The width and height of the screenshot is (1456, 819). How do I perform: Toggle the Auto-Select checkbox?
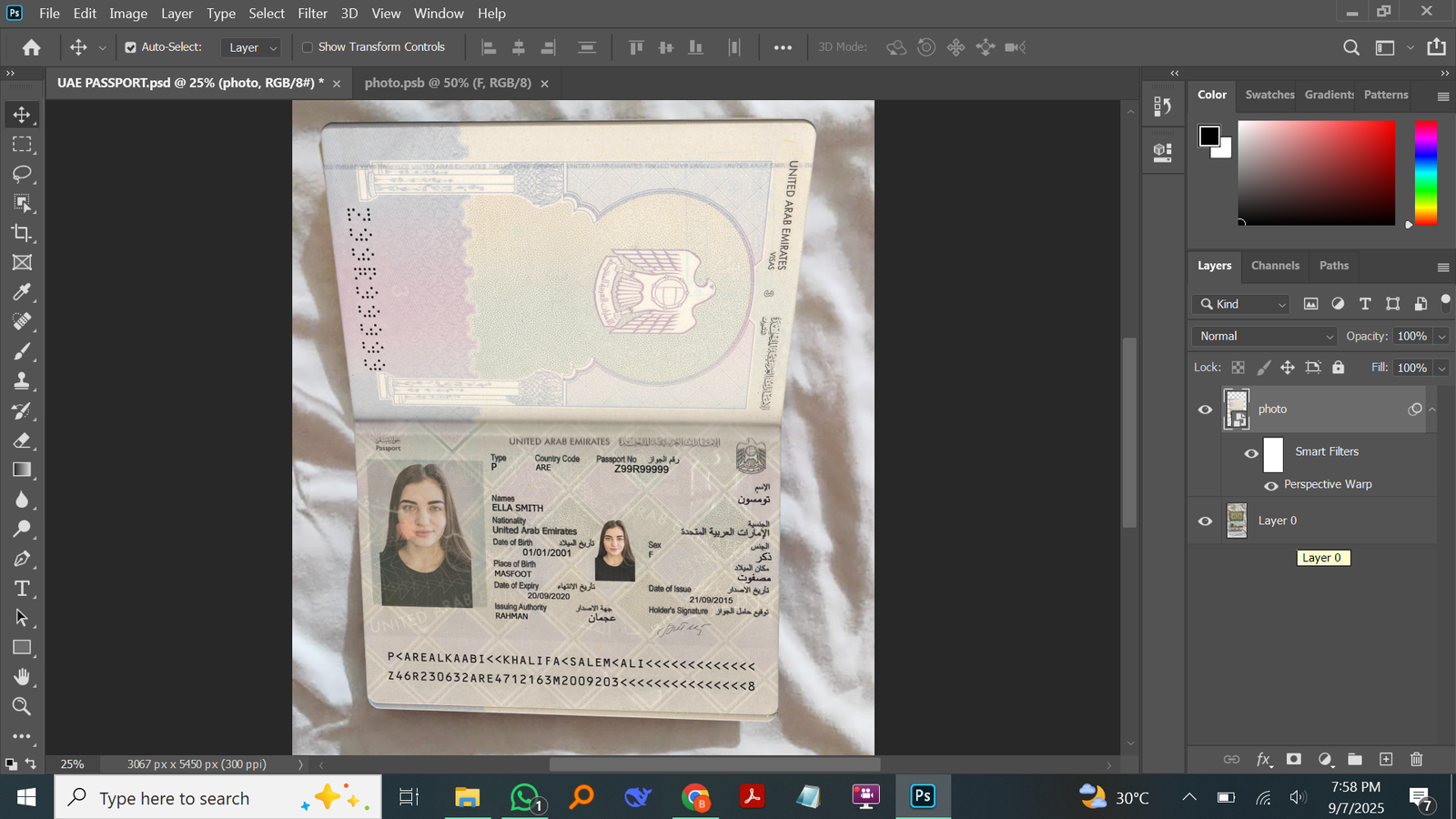130,47
